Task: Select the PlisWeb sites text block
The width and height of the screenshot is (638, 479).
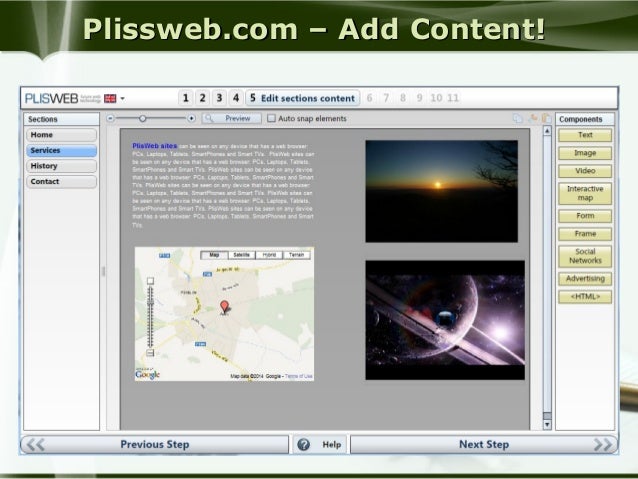Action: click(x=223, y=185)
